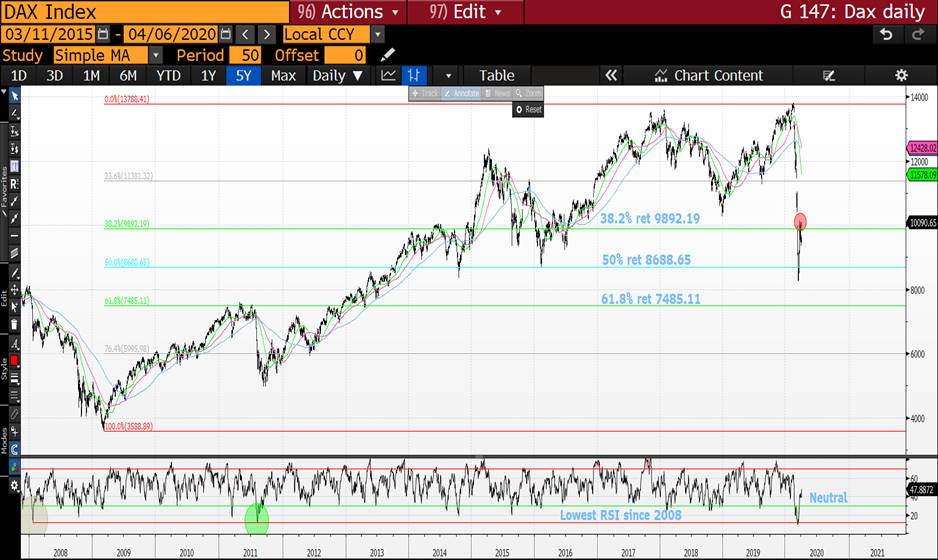This screenshot has width=938, height=560.
Task: Edit the Period 50 field
Action: point(245,55)
